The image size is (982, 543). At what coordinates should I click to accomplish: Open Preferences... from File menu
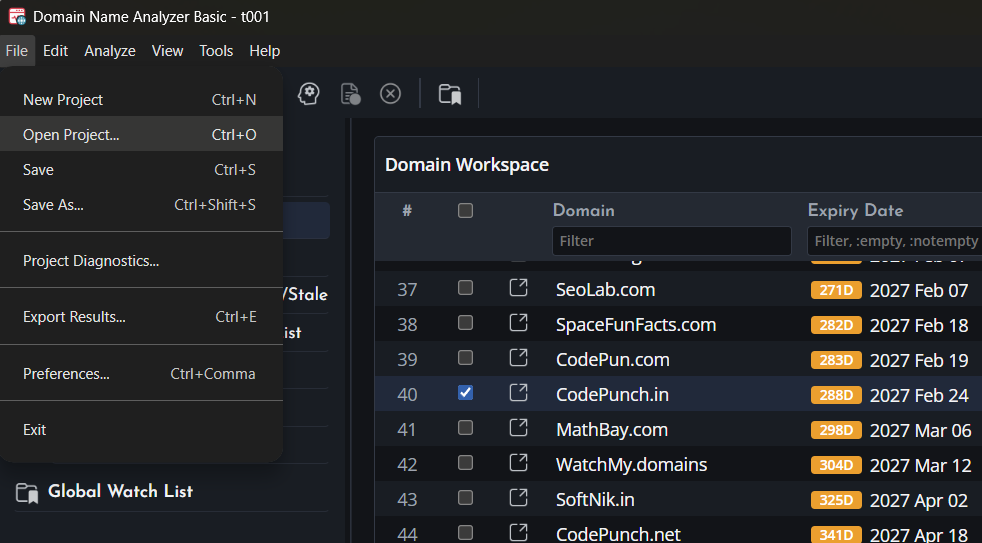(142, 374)
